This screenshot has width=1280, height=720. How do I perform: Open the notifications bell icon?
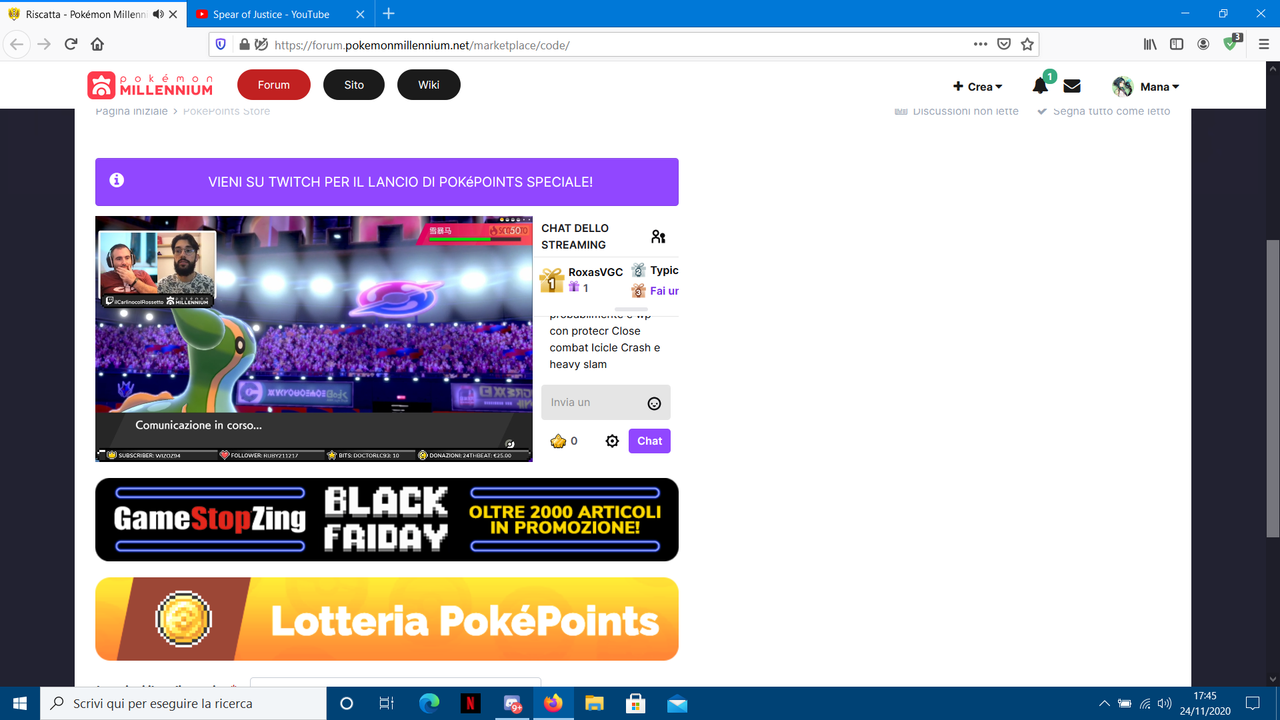click(x=1039, y=85)
